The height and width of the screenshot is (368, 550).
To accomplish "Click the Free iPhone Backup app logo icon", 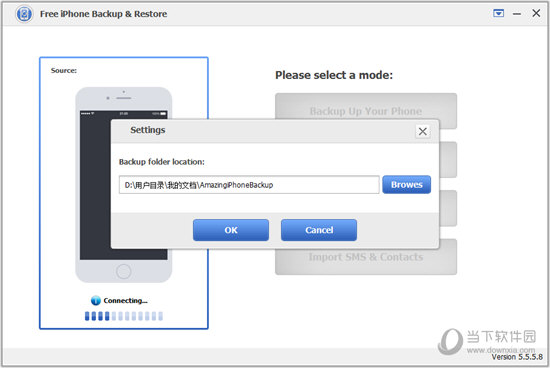I will pyautogui.click(x=24, y=14).
